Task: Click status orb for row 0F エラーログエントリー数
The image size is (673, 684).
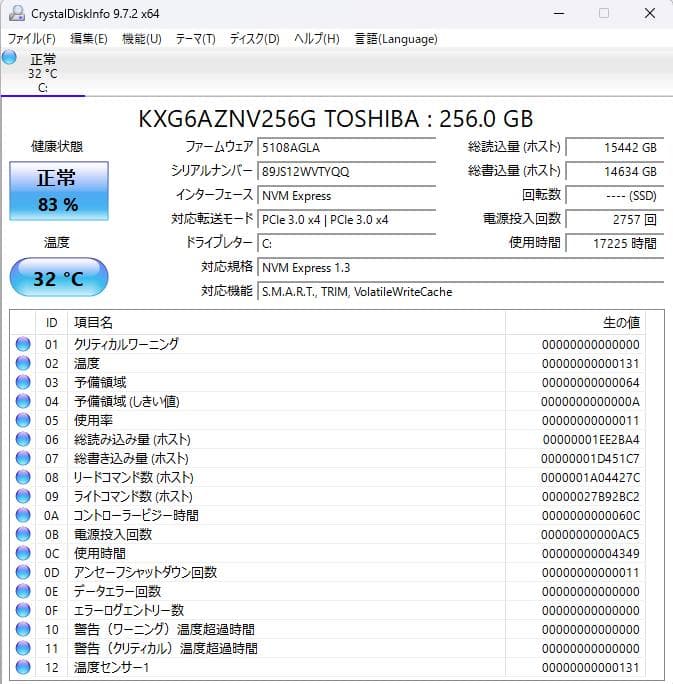Action: [23, 610]
